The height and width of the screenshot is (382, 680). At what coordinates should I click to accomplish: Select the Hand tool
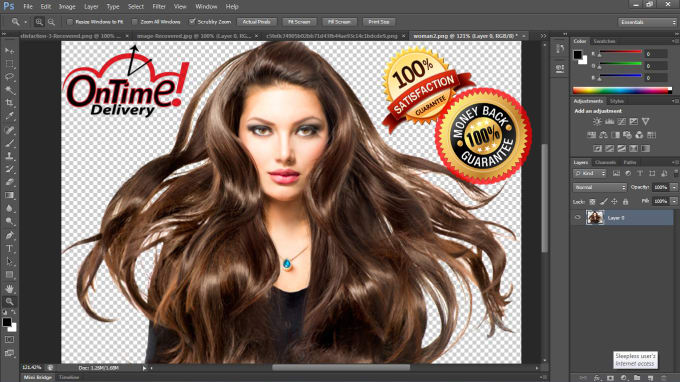pos(9,288)
